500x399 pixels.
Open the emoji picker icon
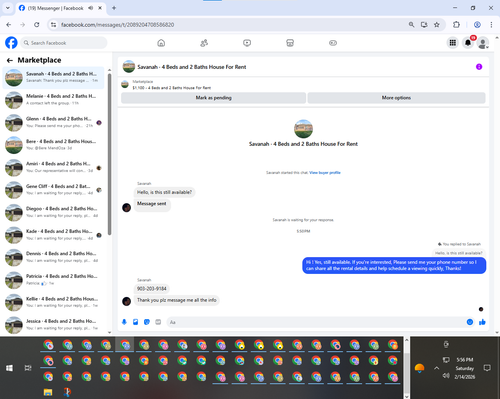[470, 322]
